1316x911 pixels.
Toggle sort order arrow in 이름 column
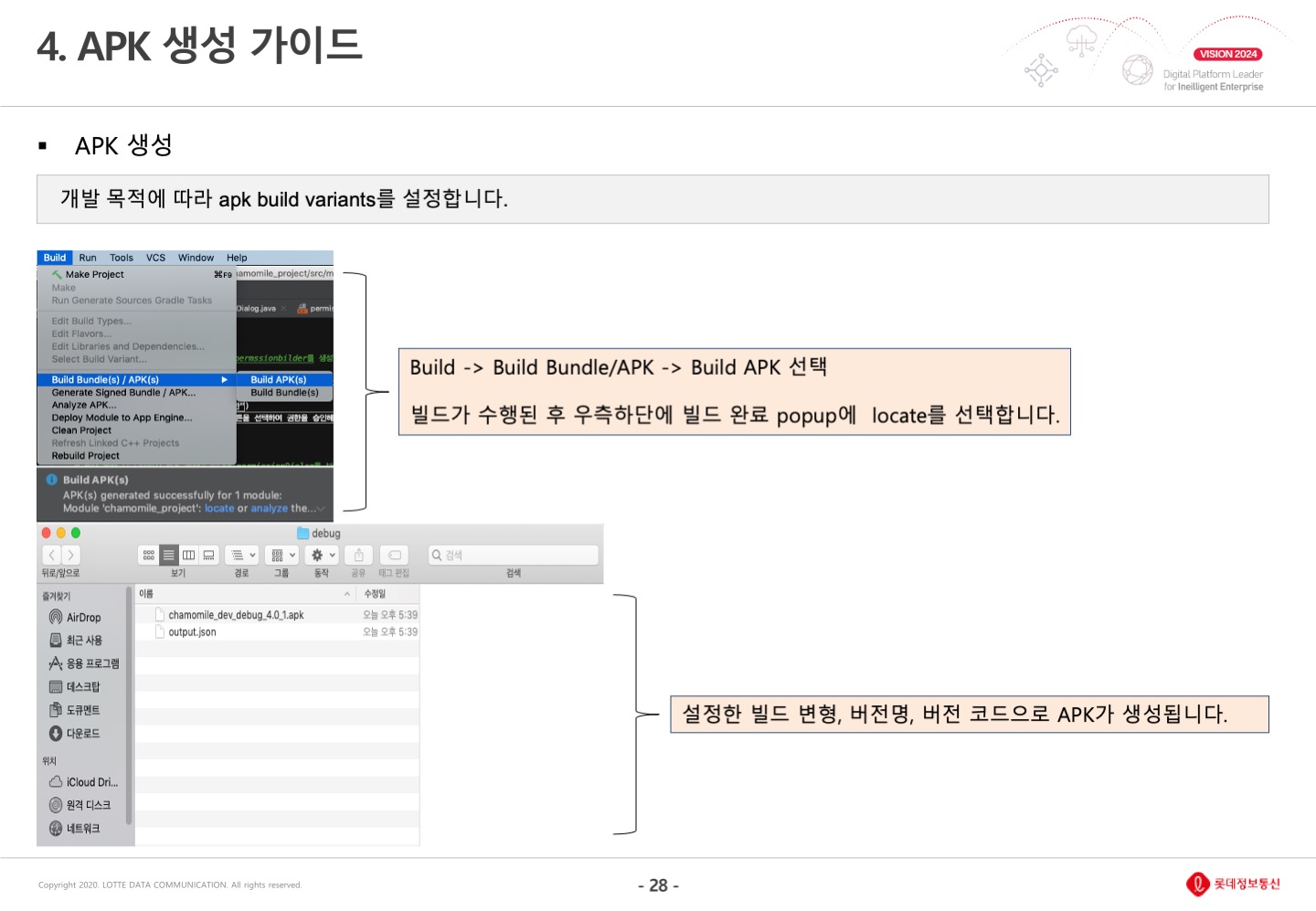pyautogui.click(x=347, y=594)
